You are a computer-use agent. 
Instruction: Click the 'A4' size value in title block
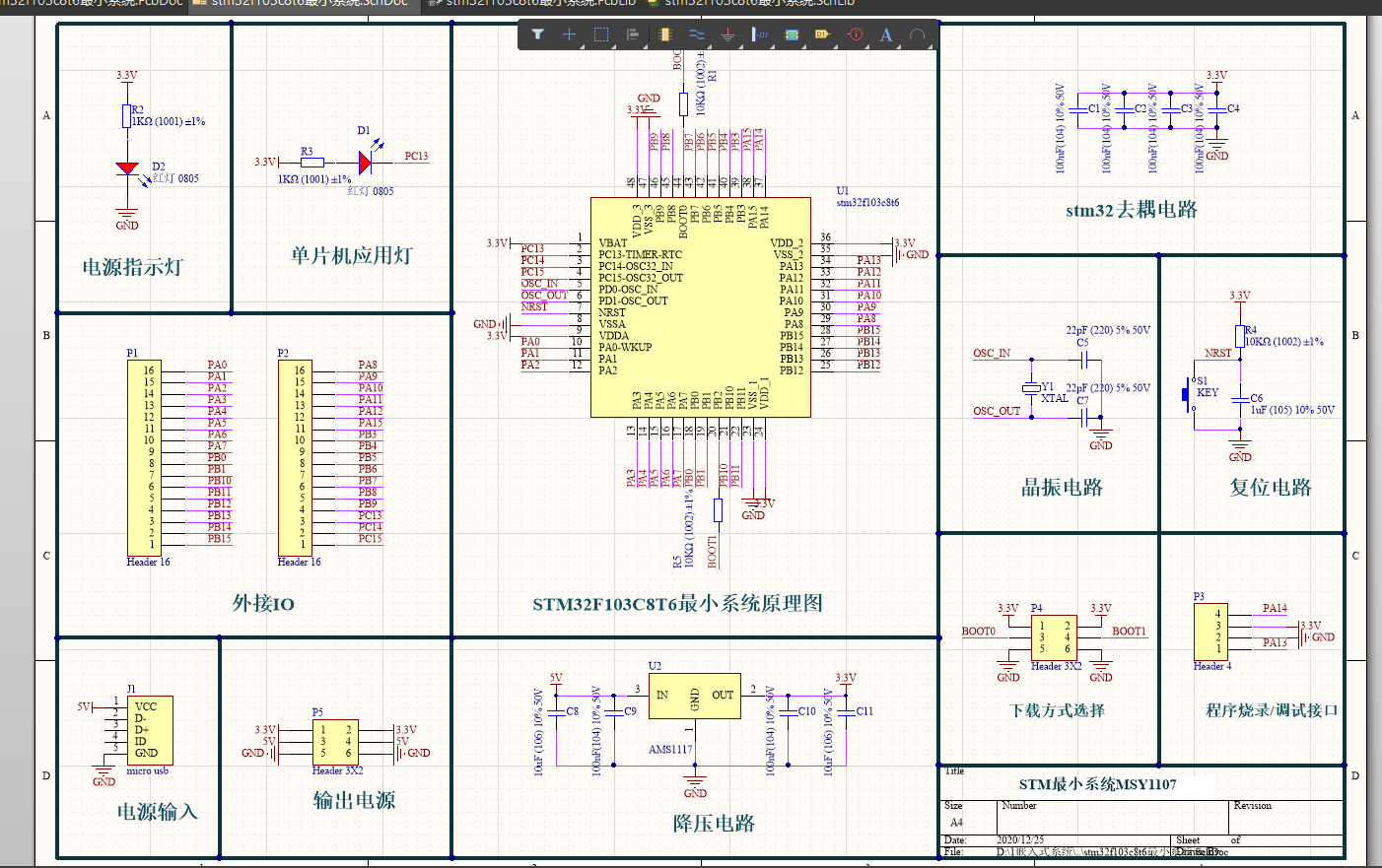pyautogui.click(x=956, y=822)
